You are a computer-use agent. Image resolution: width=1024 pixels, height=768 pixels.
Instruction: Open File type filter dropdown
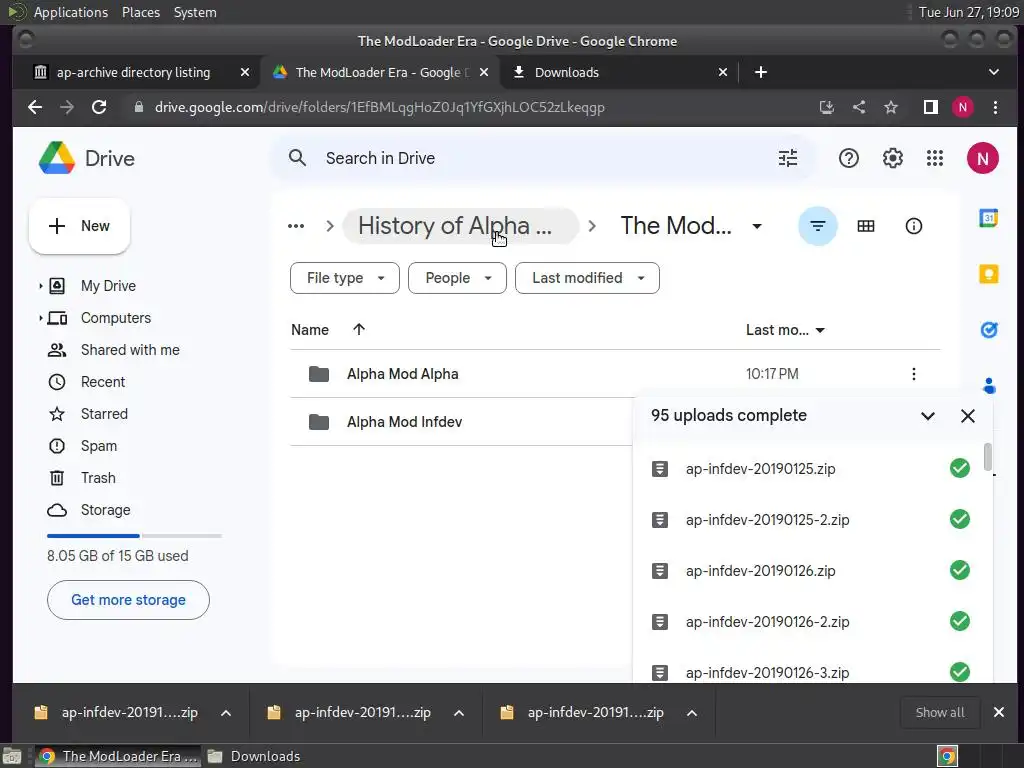tap(345, 278)
